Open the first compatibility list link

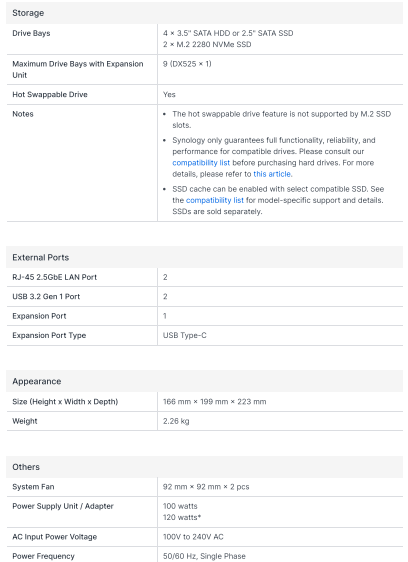coord(201,163)
